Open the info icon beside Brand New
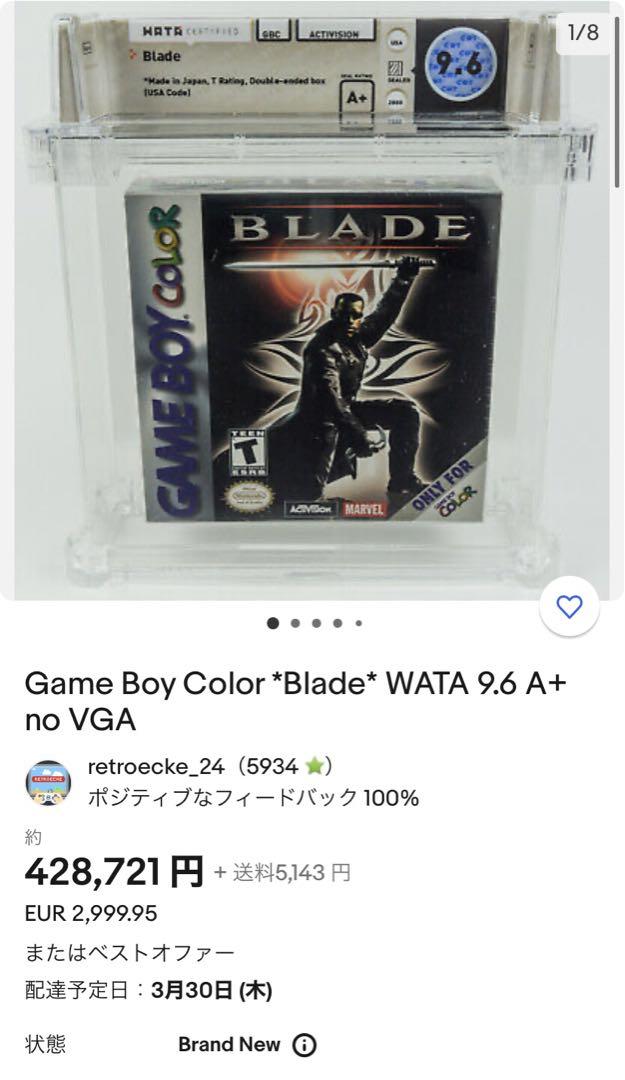This screenshot has height=1080, width=625. click(x=305, y=1045)
